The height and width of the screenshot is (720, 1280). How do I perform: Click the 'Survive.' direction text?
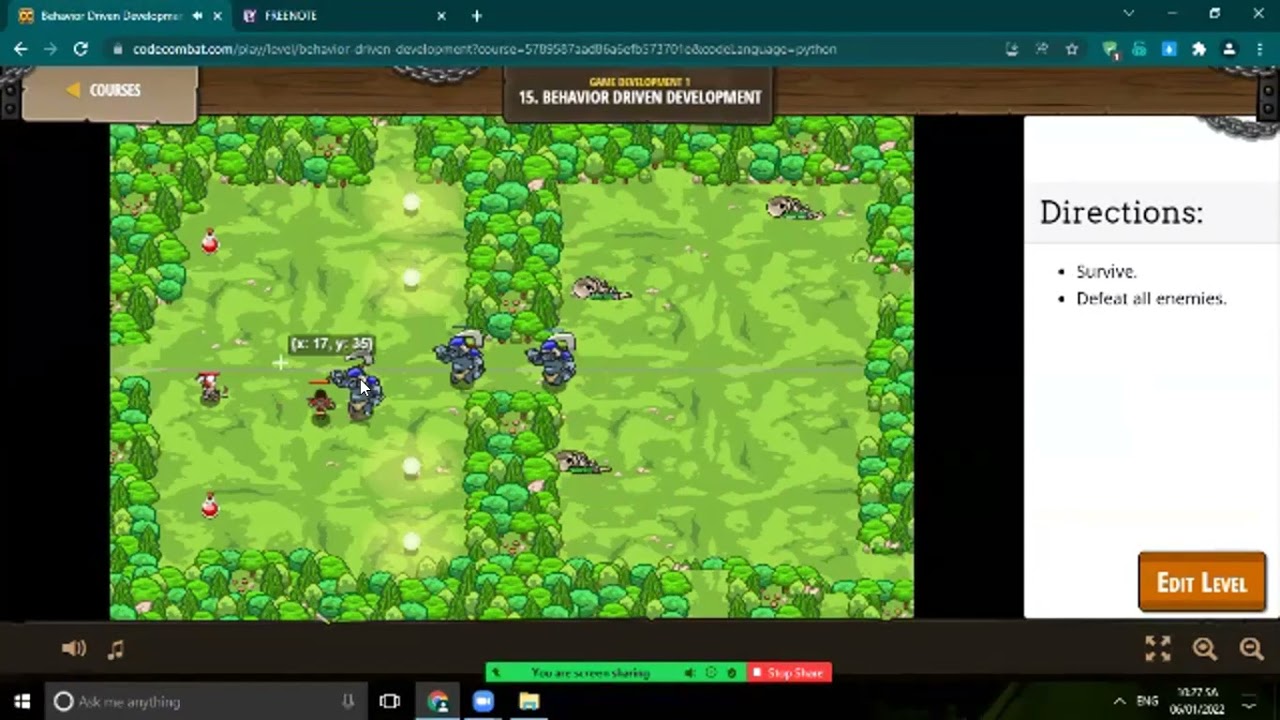(x=1106, y=271)
